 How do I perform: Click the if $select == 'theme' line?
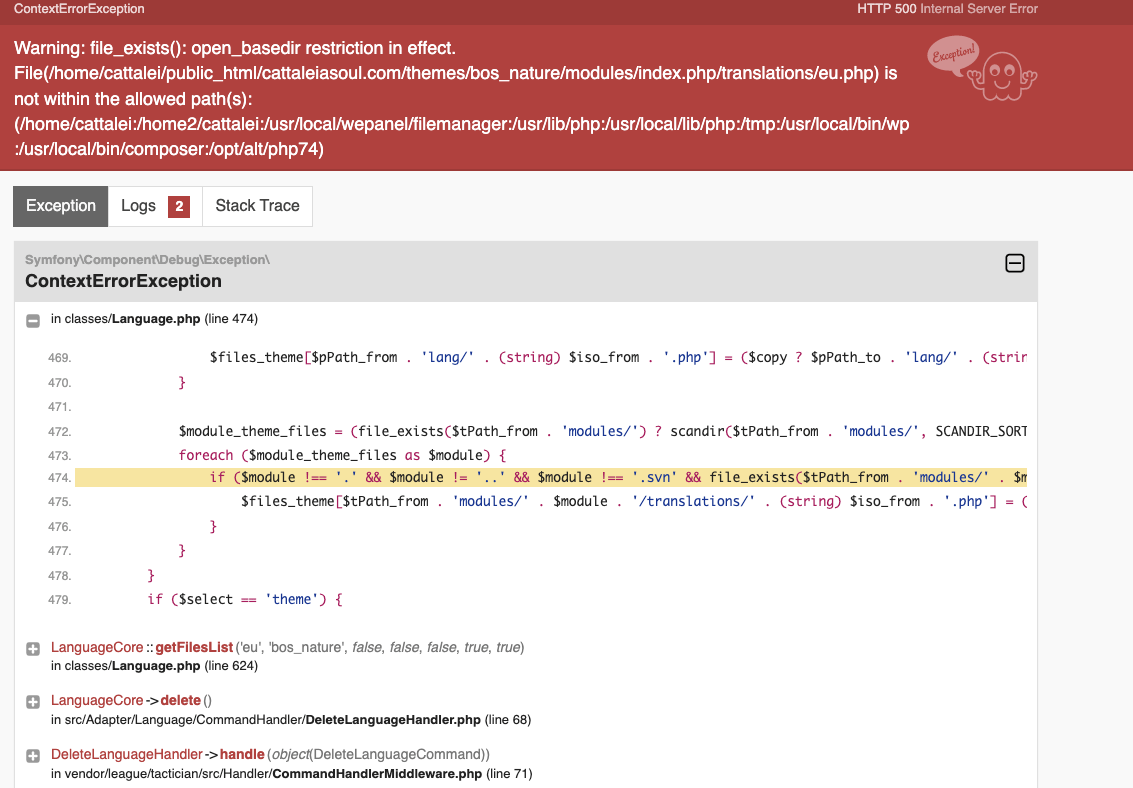[245, 599]
